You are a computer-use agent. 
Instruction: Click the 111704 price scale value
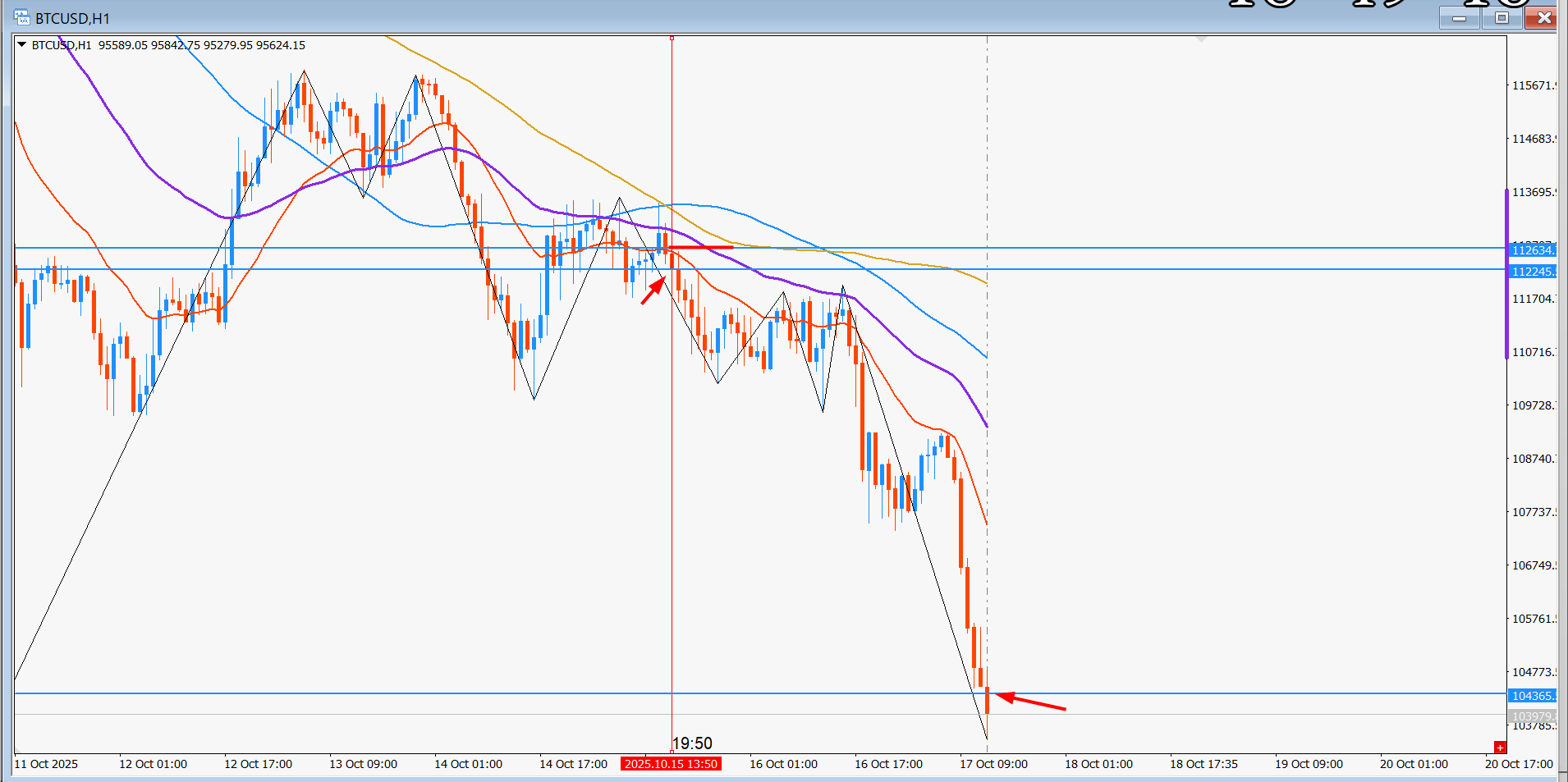pyautogui.click(x=1534, y=299)
